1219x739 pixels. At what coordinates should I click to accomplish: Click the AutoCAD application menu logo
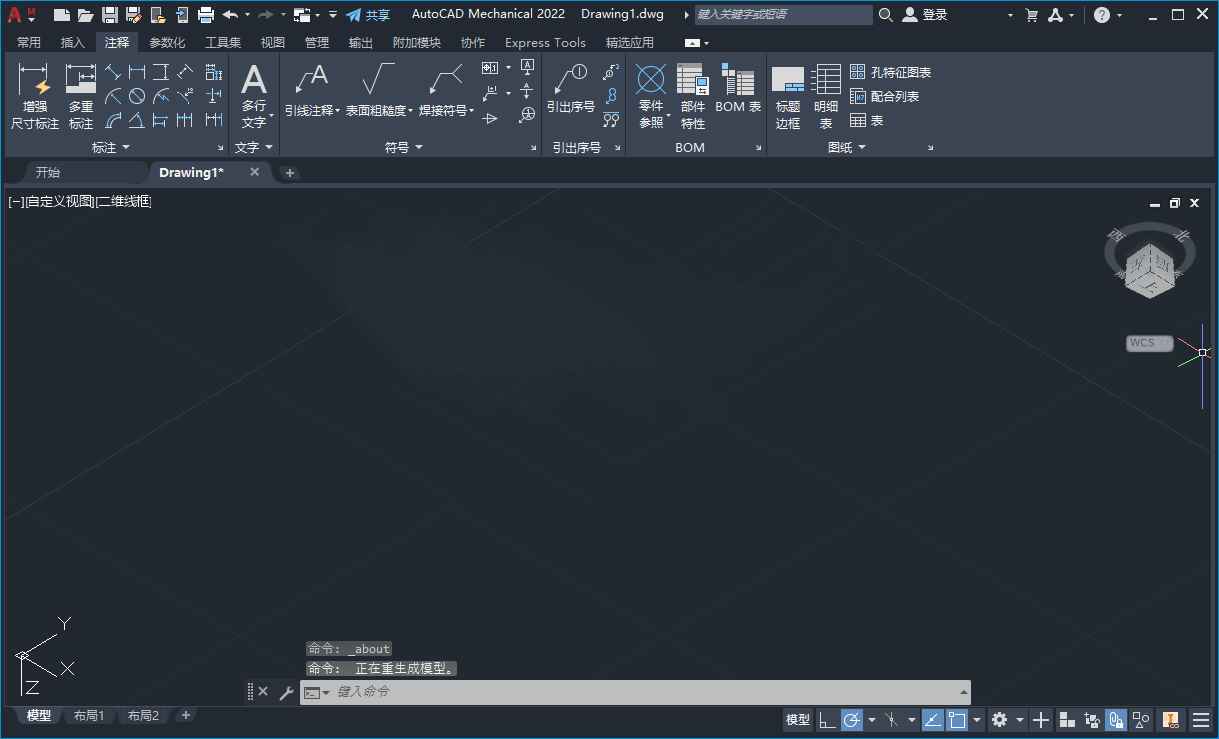[21, 15]
